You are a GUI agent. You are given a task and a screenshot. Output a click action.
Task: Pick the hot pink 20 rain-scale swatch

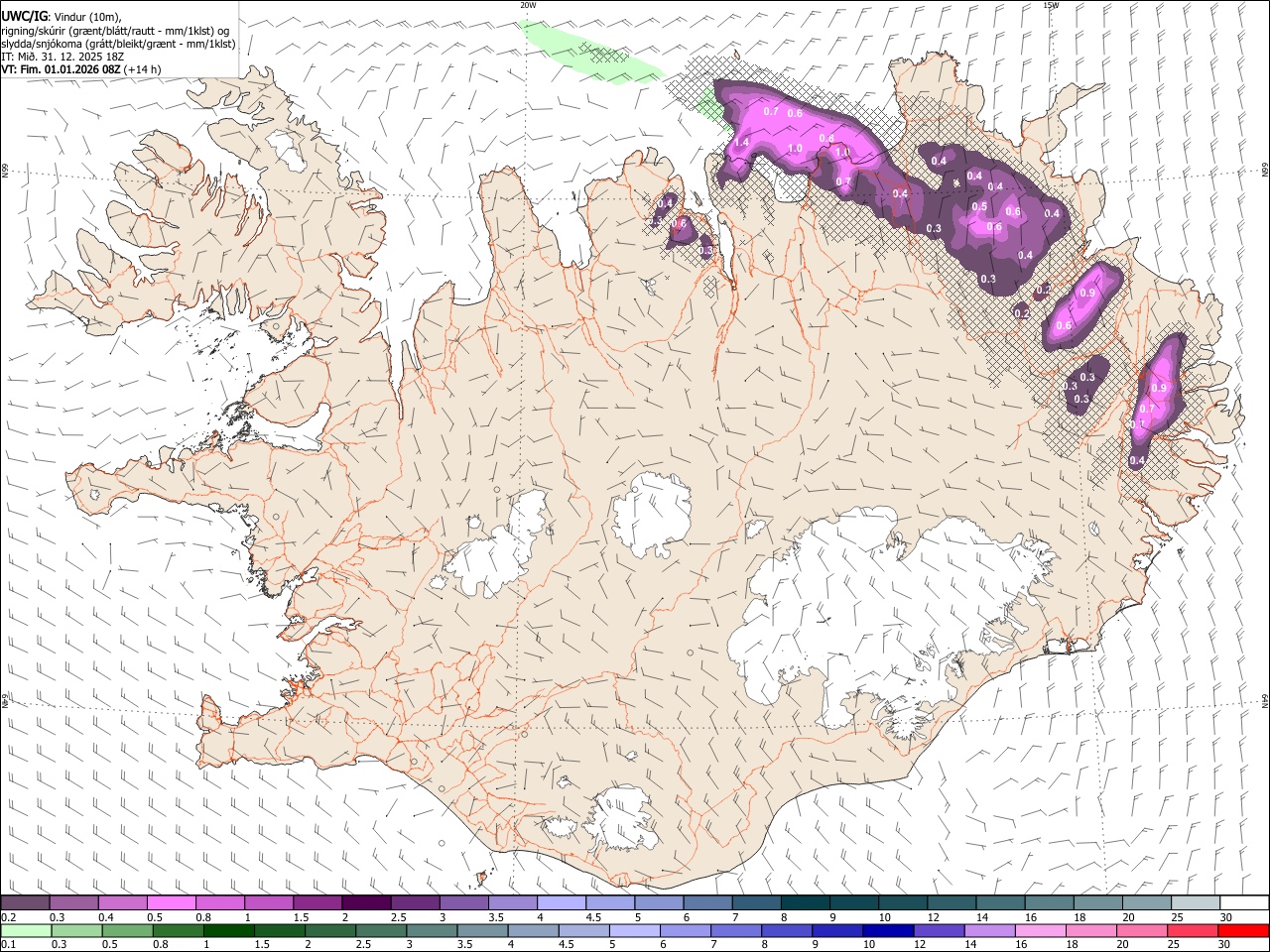pos(1142,930)
